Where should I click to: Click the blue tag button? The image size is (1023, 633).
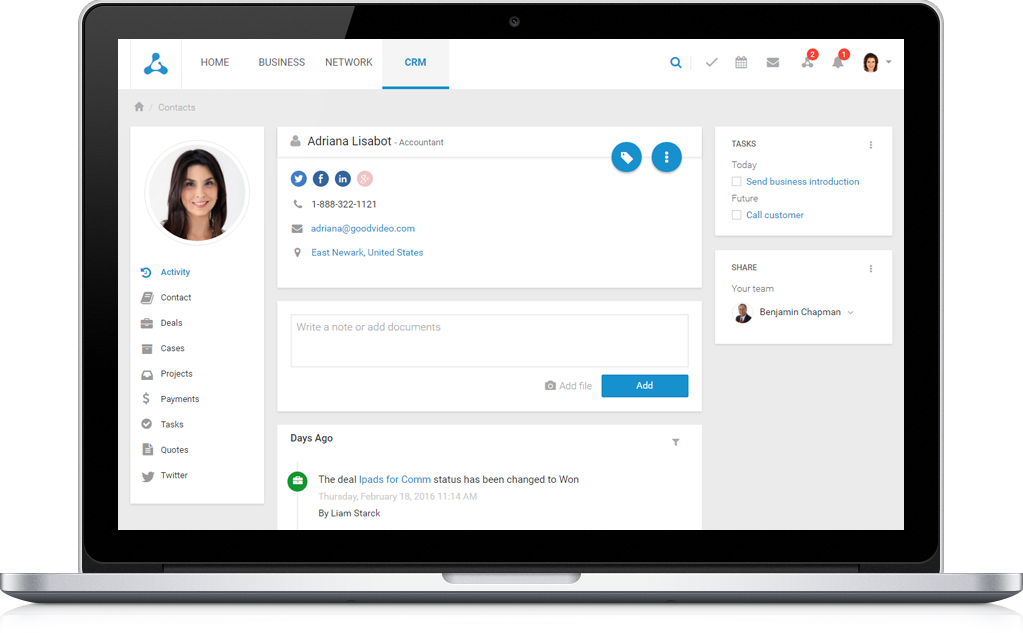(626, 157)
